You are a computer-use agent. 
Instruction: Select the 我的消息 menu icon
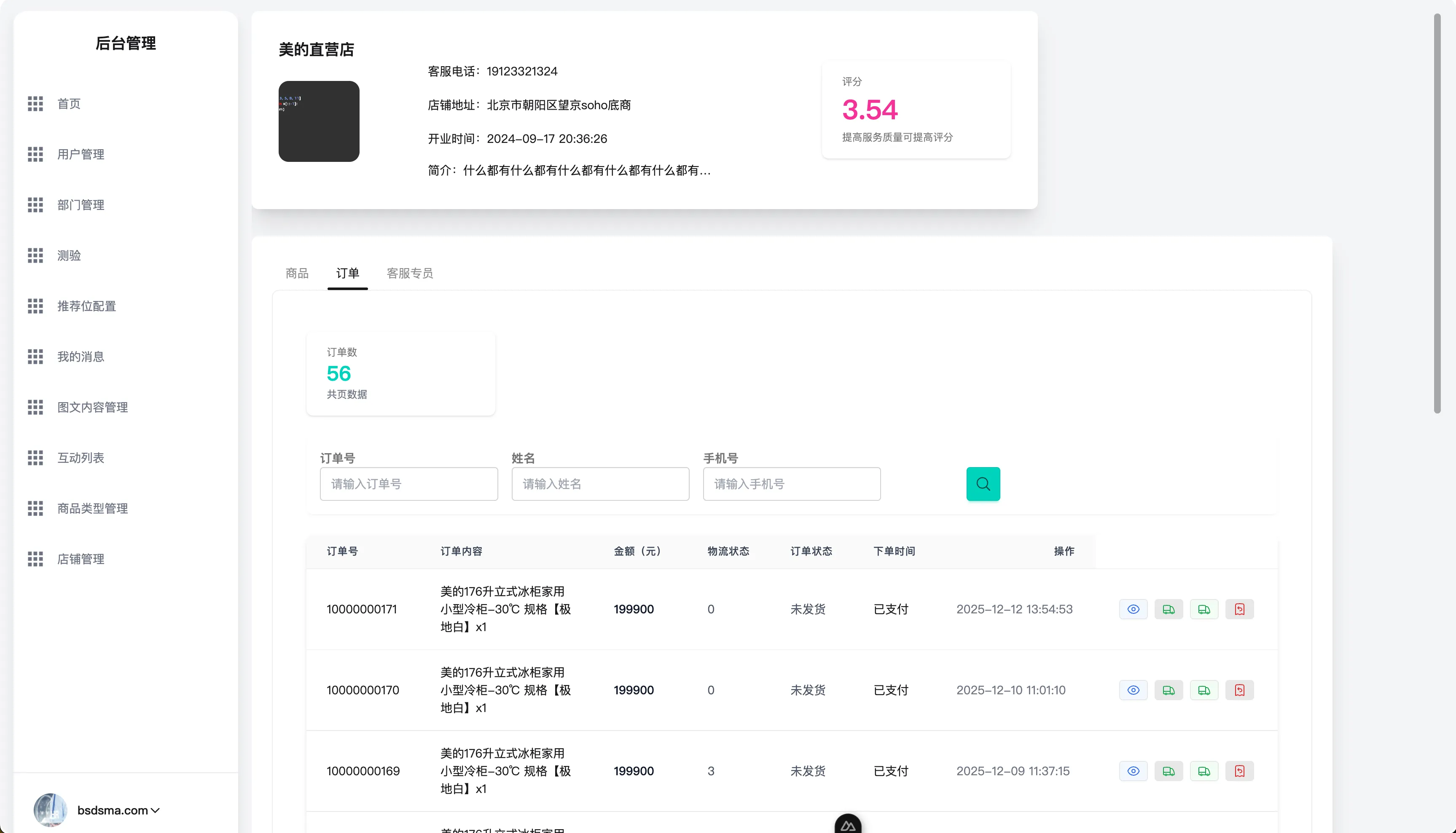pyautogui.click(x=35, y=356)
